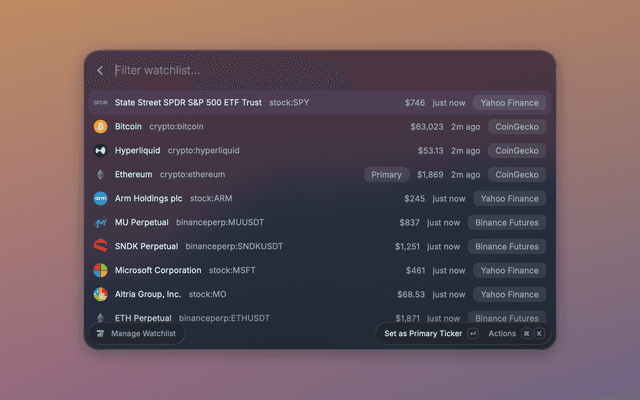Click the binanceperp:MUUSDT identifier

click(220, 222)
